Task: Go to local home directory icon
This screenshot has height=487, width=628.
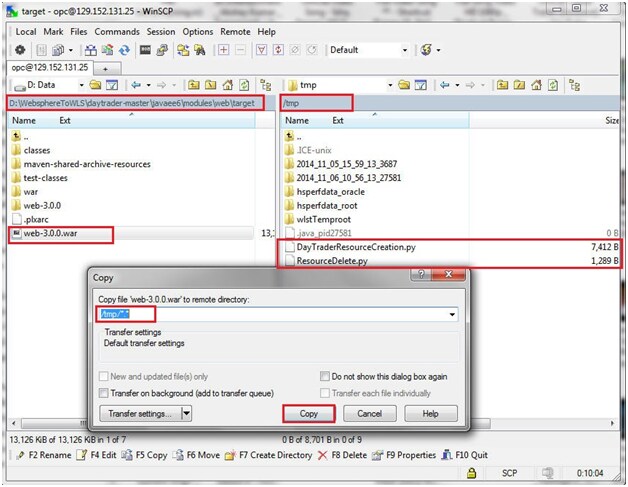Action: 227,85
